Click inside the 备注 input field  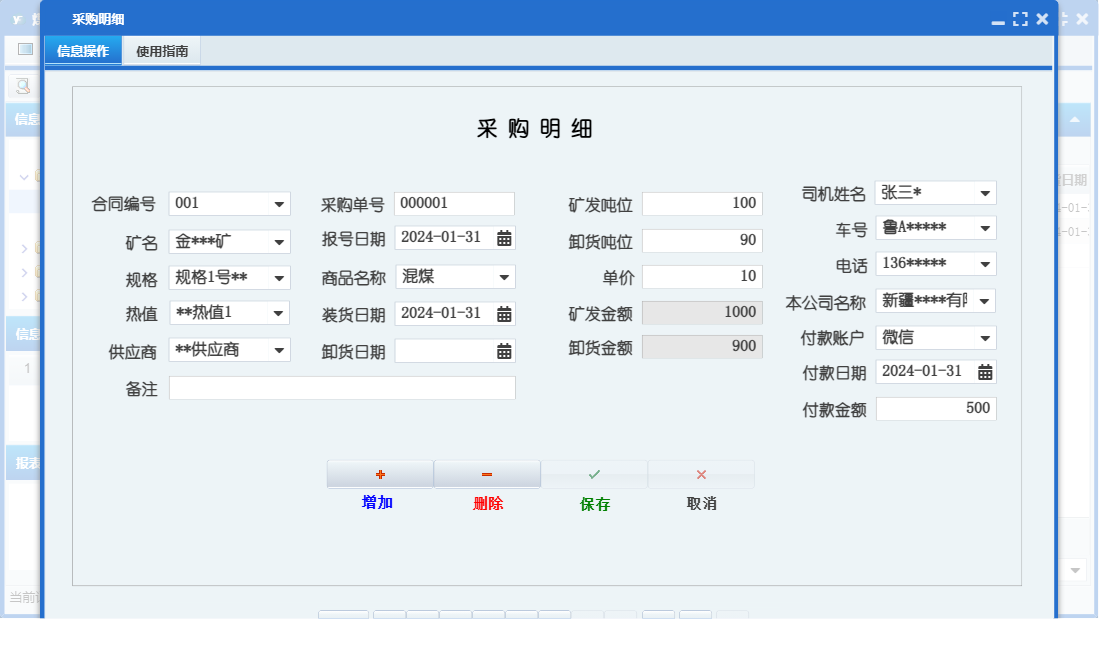(x=342, y=388)
